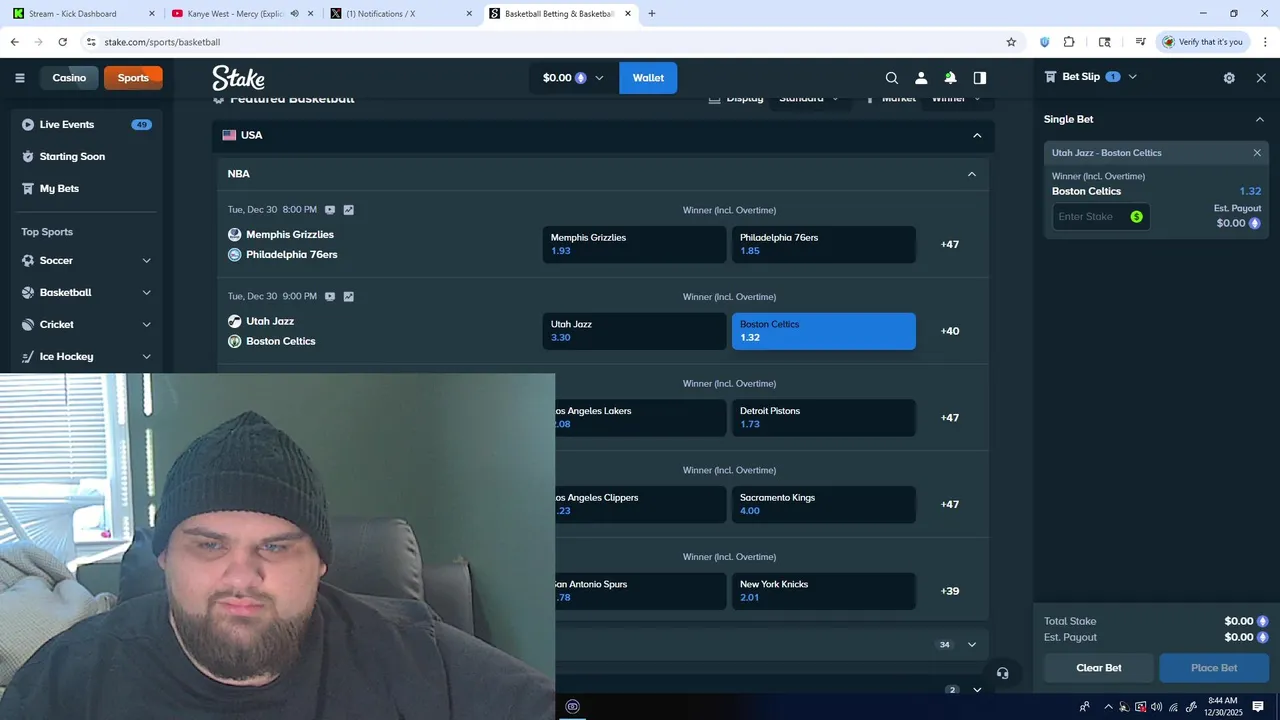Open the balance currency dropdown
This screenshot has width=1280, height=720.
pyautogui.click(x=574, y=78)
